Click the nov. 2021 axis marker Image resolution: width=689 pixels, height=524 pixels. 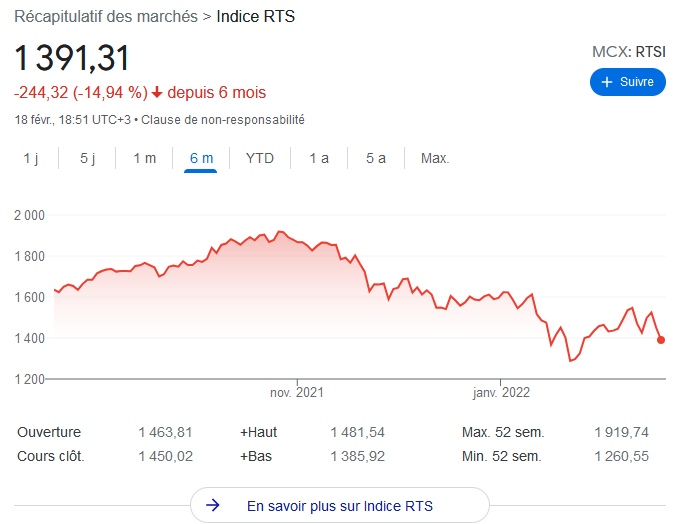pyautogui.click(x=297, y=392)
